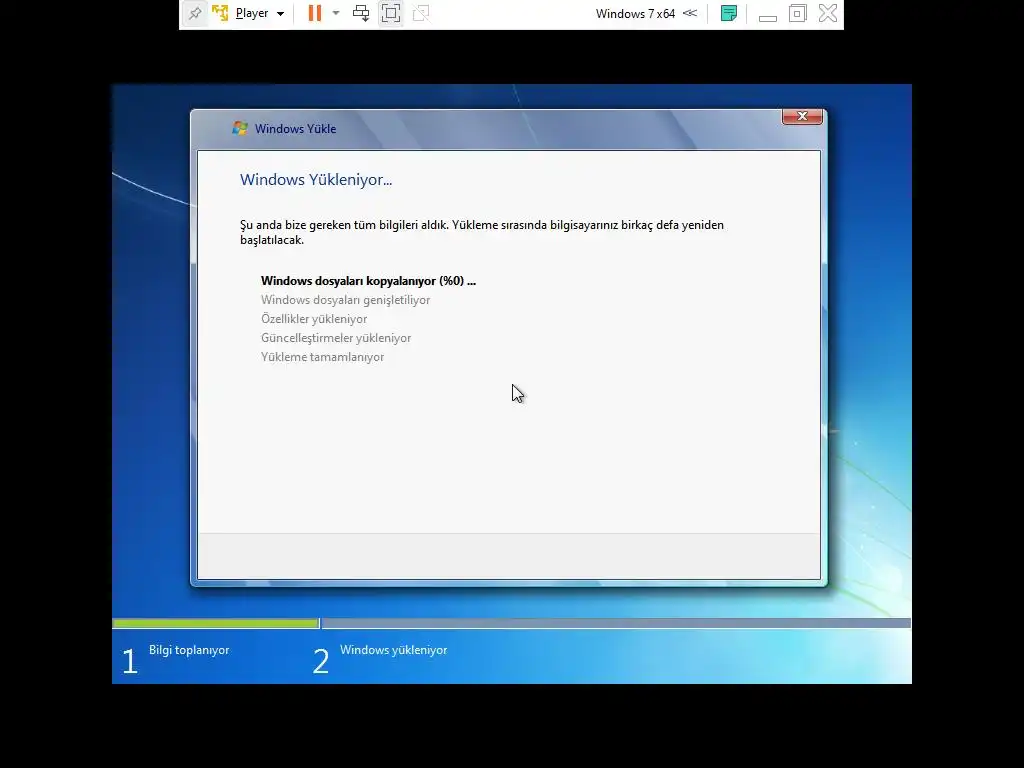Click the green installation progress bar
Viewport: 1024px width, 768px height.
[216, 624]
